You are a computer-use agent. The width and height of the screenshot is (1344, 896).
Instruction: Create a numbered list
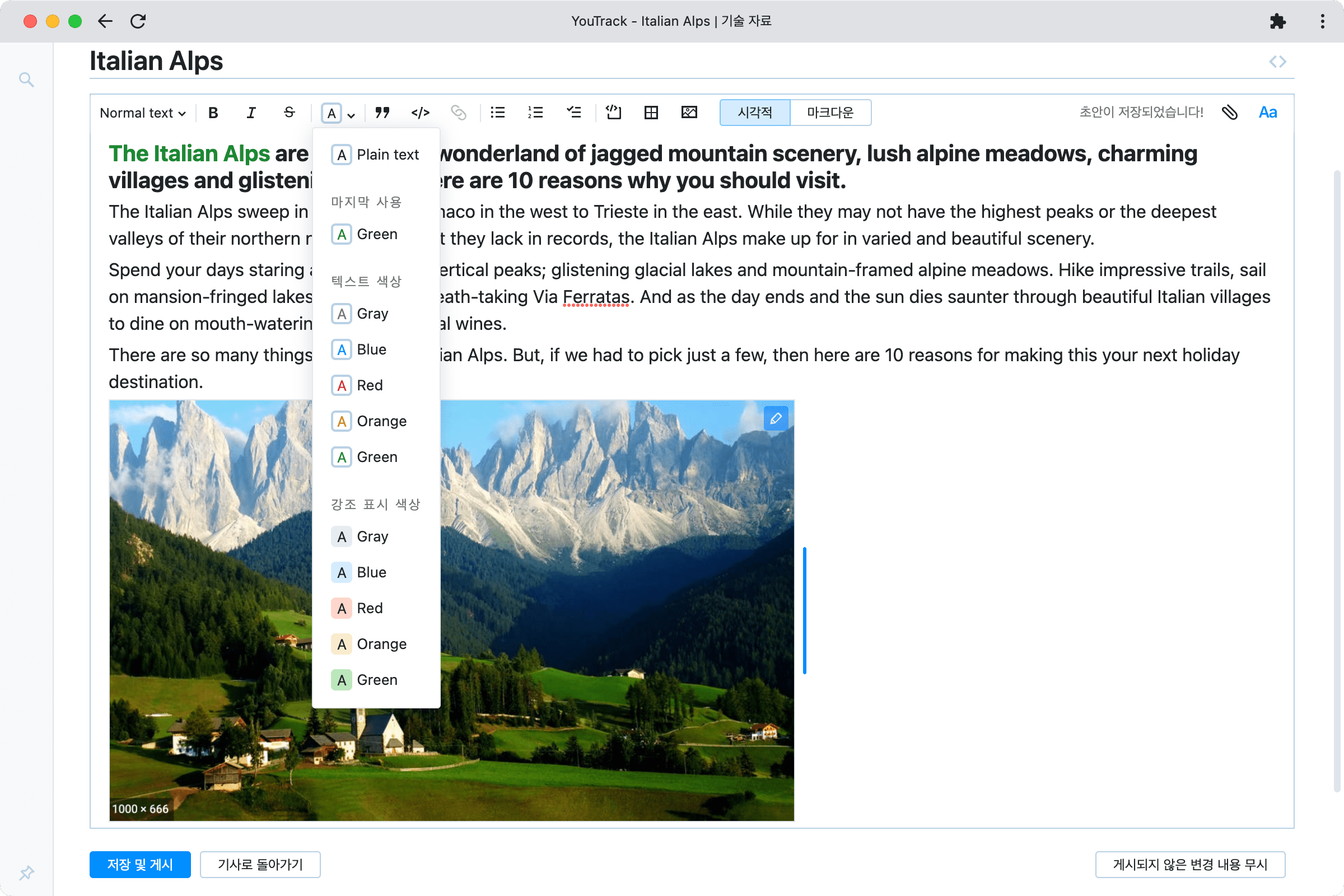point(535,113)
